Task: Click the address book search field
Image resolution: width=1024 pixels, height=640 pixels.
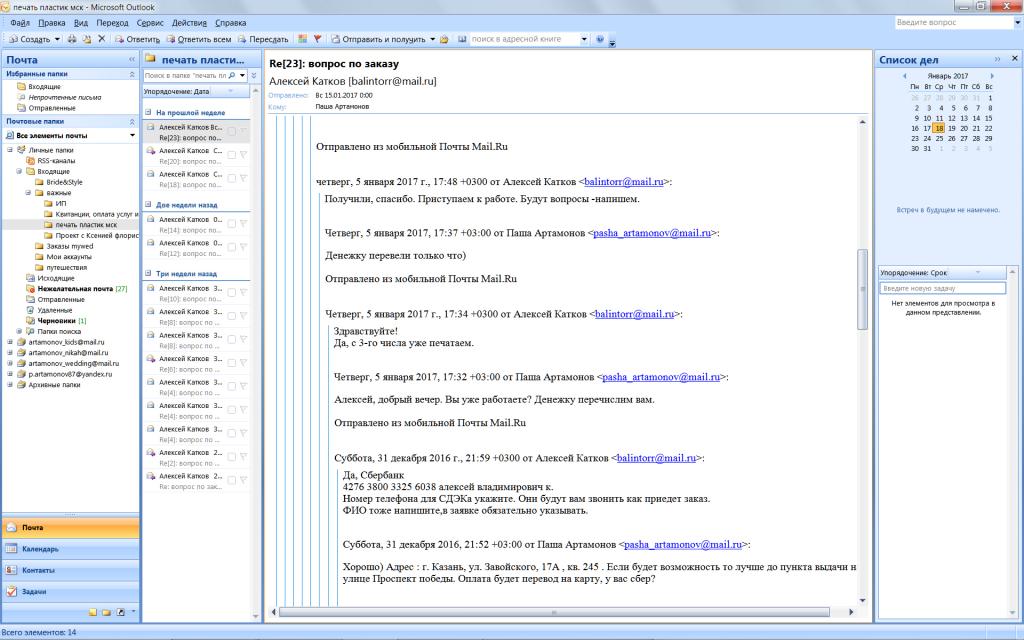Action: pyautogui.click(x=524, y=39)
